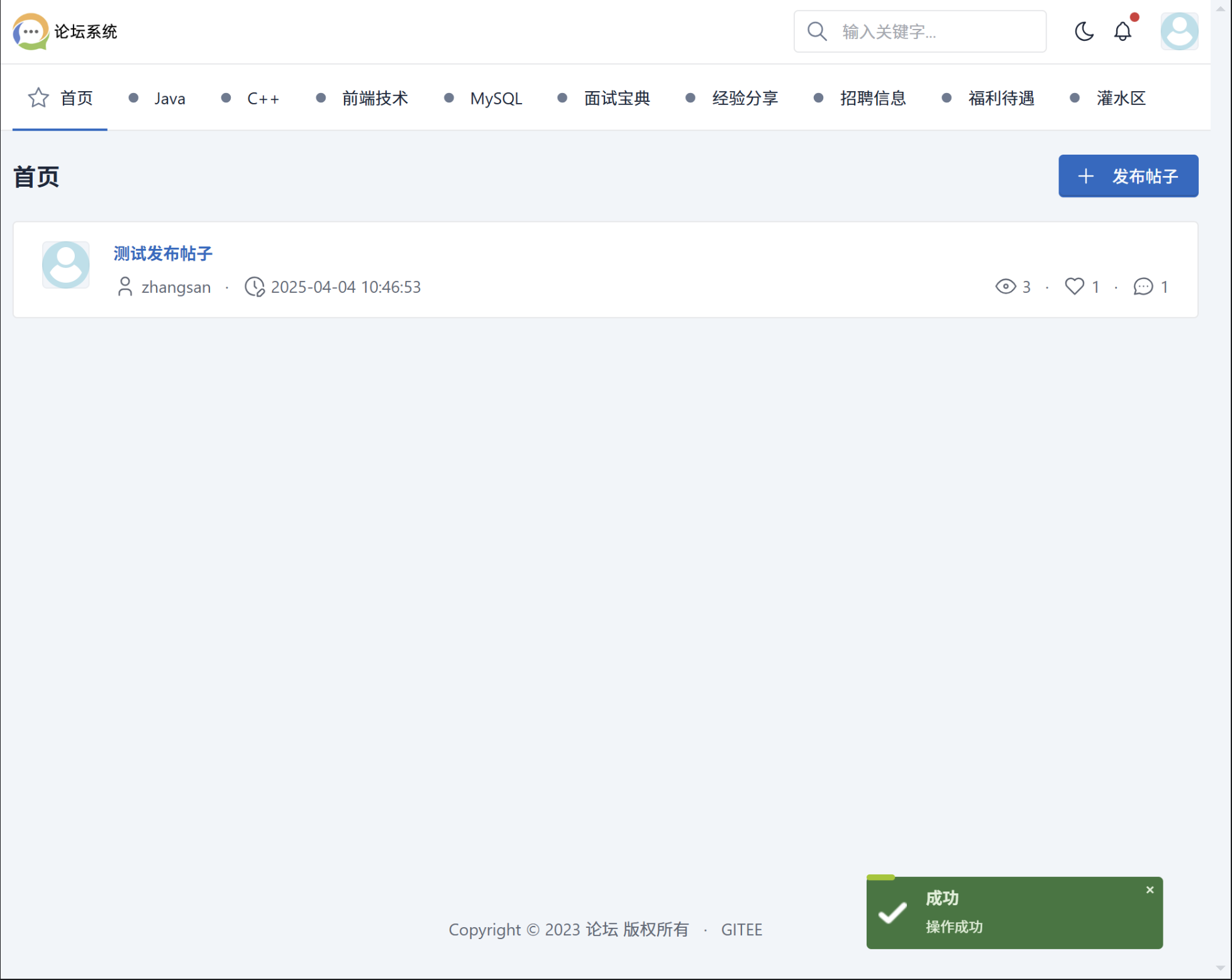Image resolution: width=1232 pixels, height=980 pixels.
Task: Open user avatar menu in header
Action: click(x=1179, y=31)
